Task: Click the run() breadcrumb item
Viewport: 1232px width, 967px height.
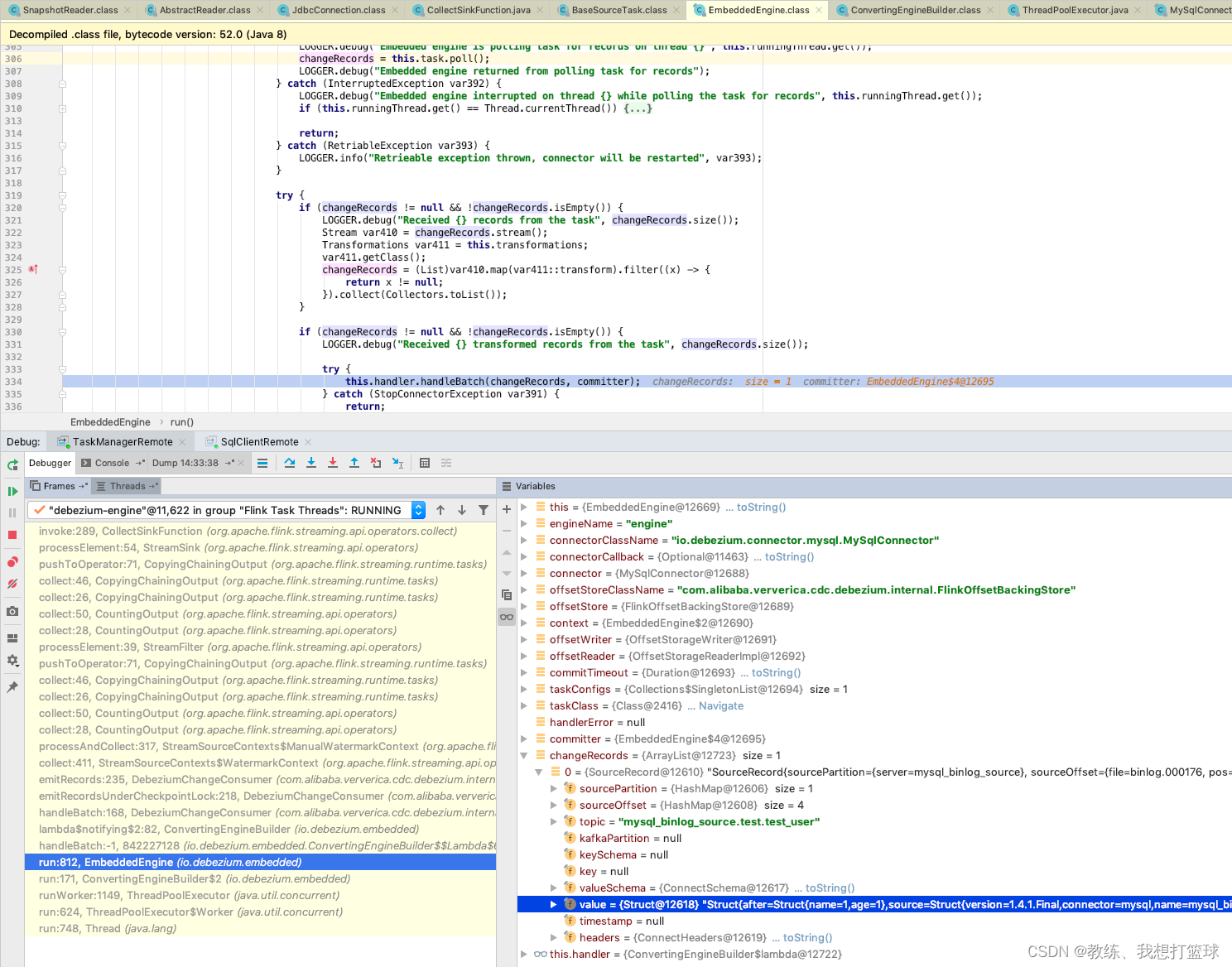Action: click(x=181, y=421)
